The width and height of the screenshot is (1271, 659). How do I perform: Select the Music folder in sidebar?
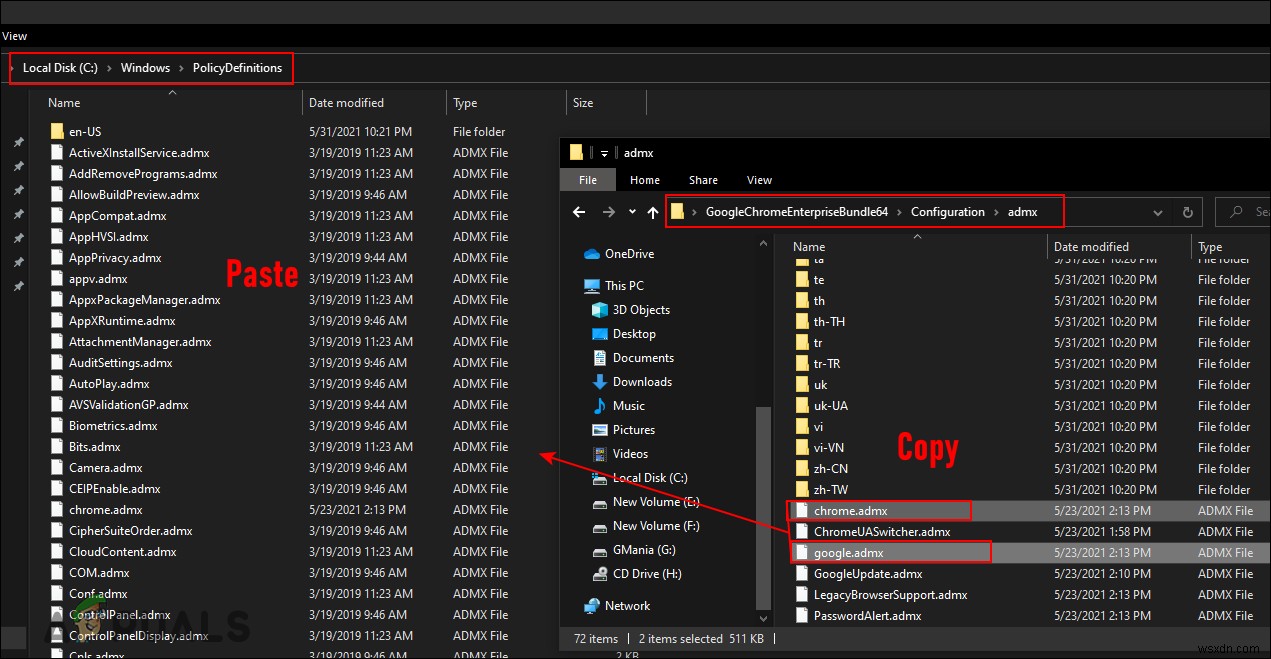point(628,406)
